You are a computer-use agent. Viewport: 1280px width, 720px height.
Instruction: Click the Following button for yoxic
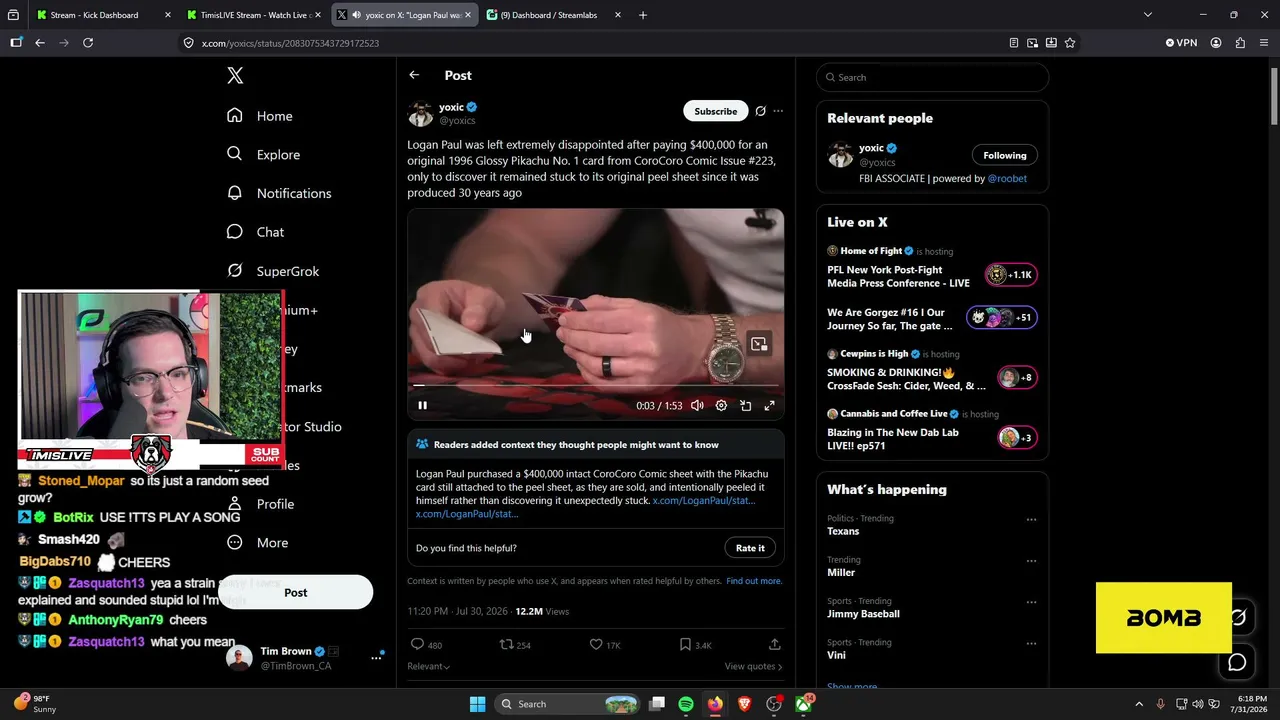(x=1005, y=155)
